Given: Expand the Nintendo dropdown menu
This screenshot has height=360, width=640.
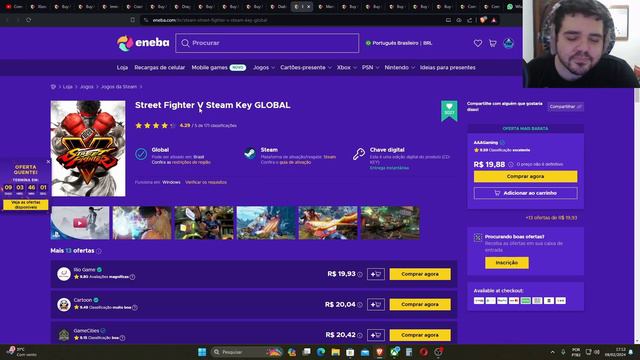Looking at the screenshot, I should (x=400, y=68).
